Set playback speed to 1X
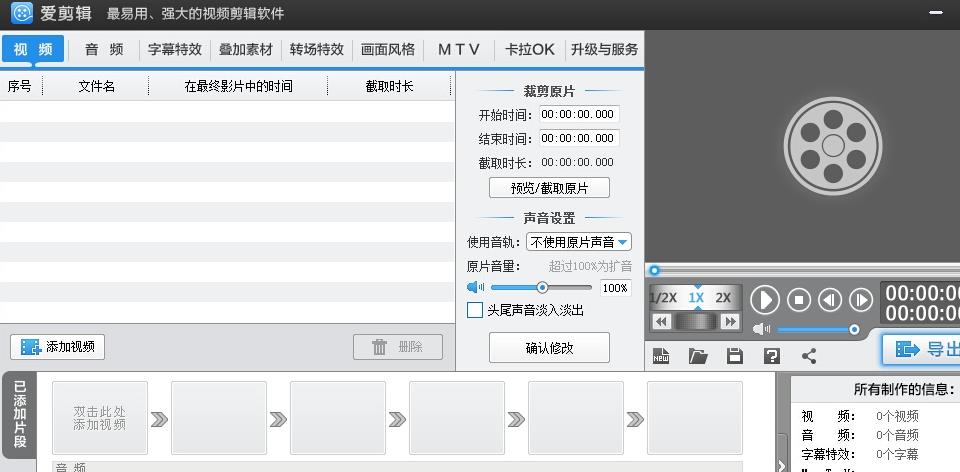Viewport: 960px width, 472px height. coord(696,298)
